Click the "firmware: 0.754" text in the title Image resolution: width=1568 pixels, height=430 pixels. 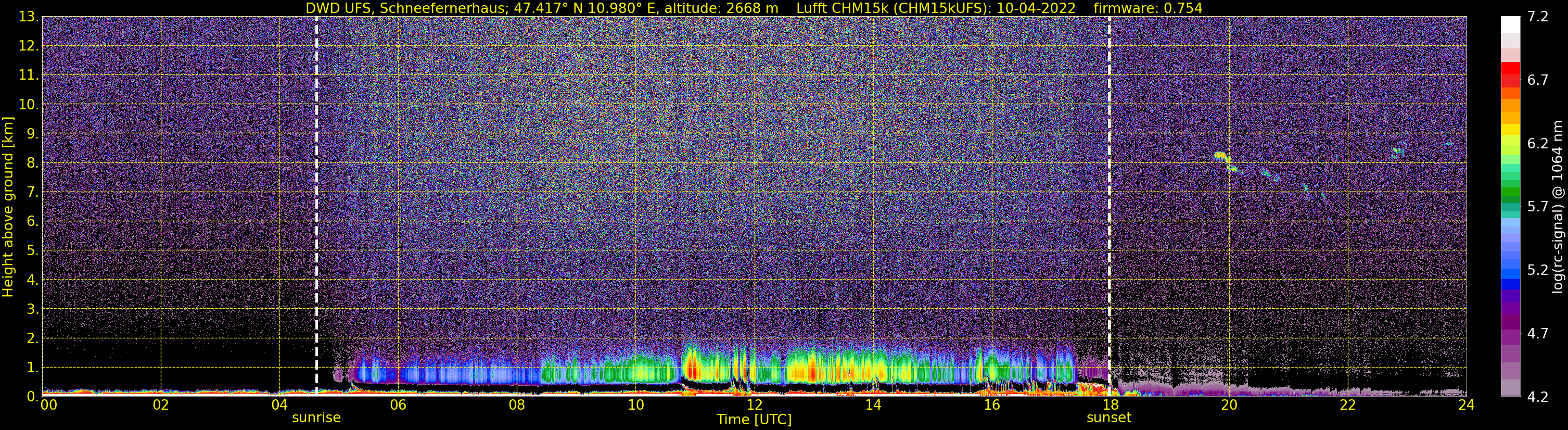(x=1148, y=8)
